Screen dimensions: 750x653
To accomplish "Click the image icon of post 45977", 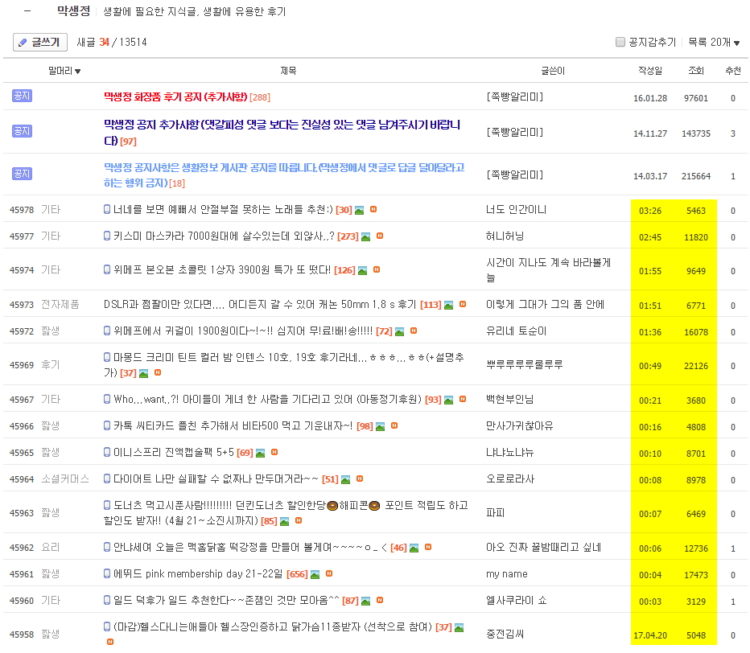I will coord(365,236).
